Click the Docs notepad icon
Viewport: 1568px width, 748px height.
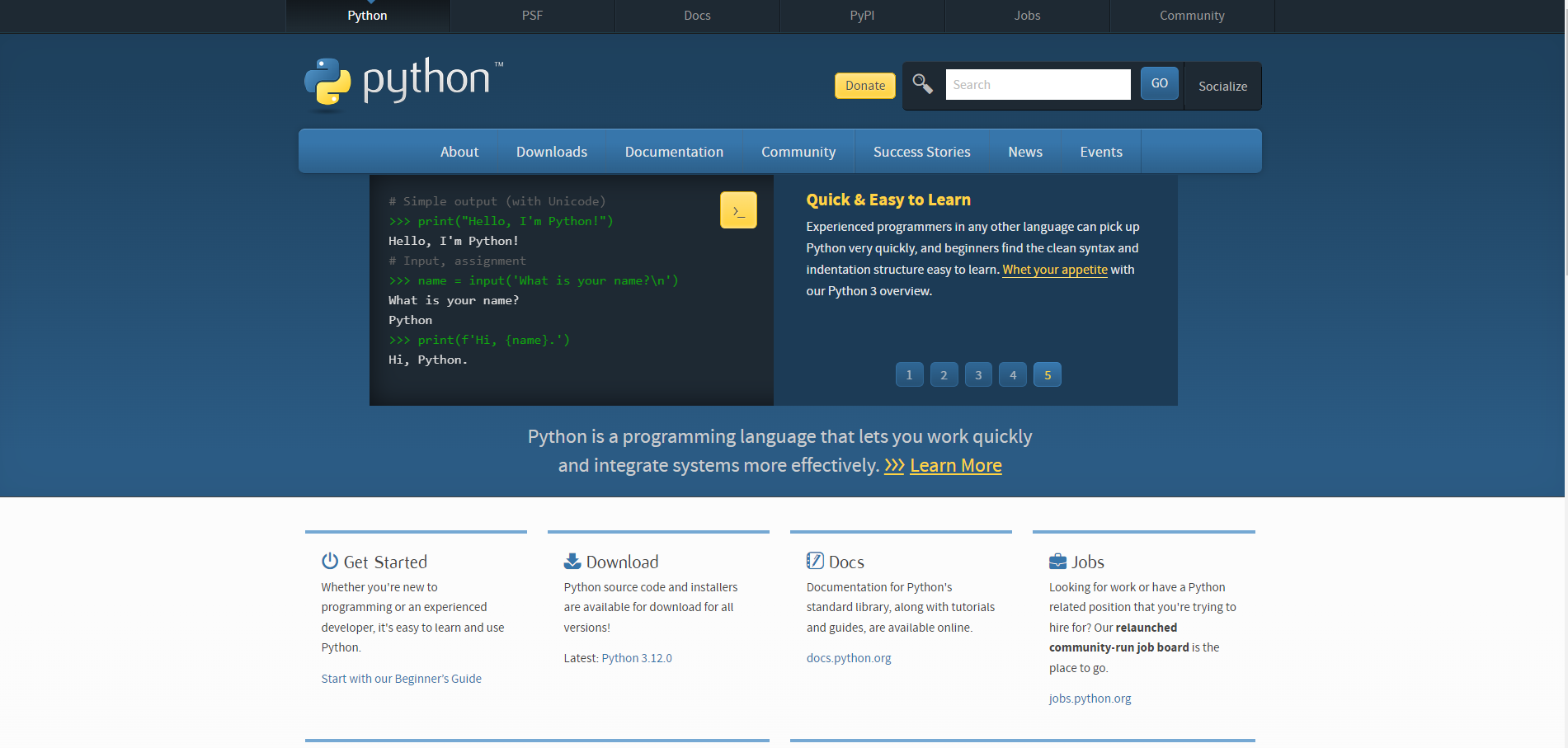[815, 562]
